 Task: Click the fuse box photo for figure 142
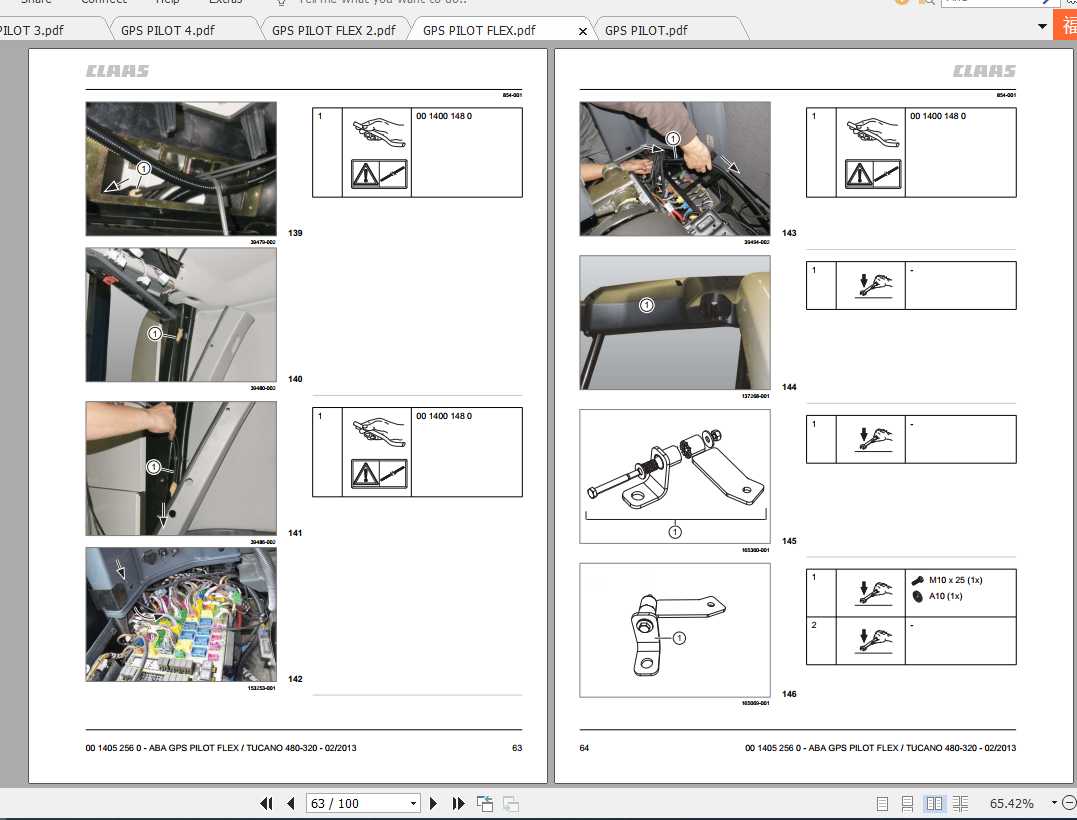(181, 614)
